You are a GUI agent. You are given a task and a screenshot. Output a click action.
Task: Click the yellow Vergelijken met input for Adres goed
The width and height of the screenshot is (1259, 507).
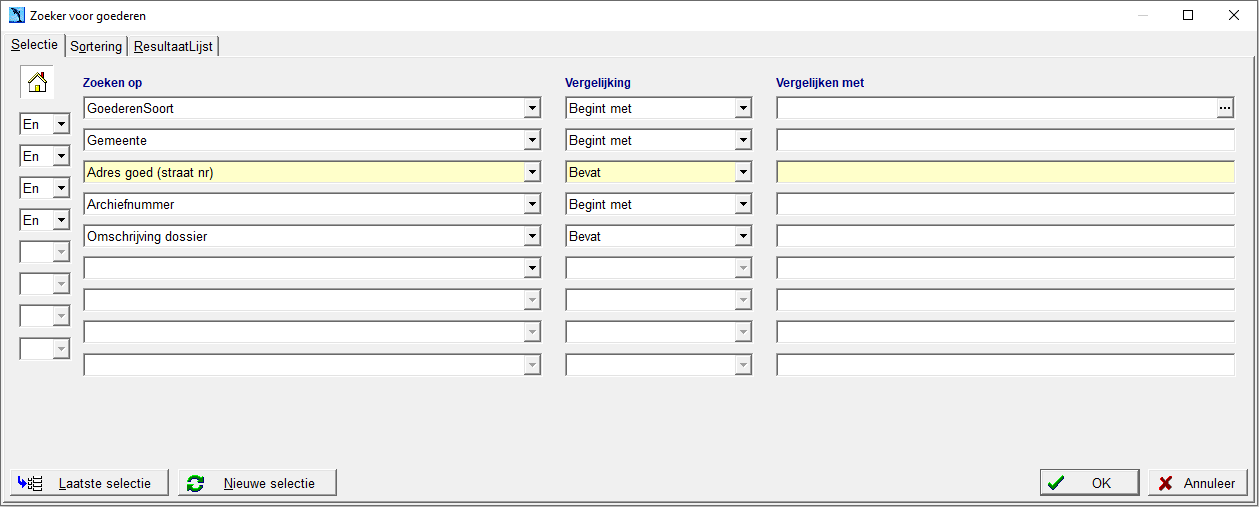[x=1005, y=172]
